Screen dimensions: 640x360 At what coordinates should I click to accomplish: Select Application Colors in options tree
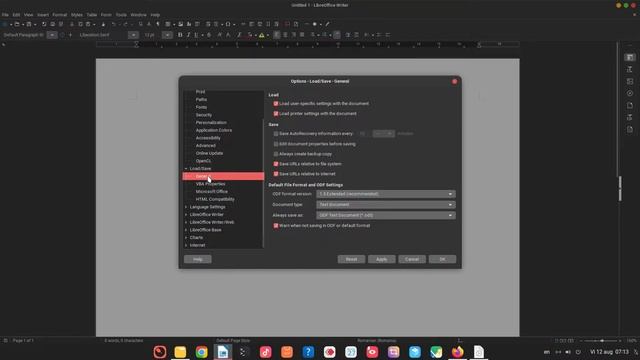pos(214,130)
